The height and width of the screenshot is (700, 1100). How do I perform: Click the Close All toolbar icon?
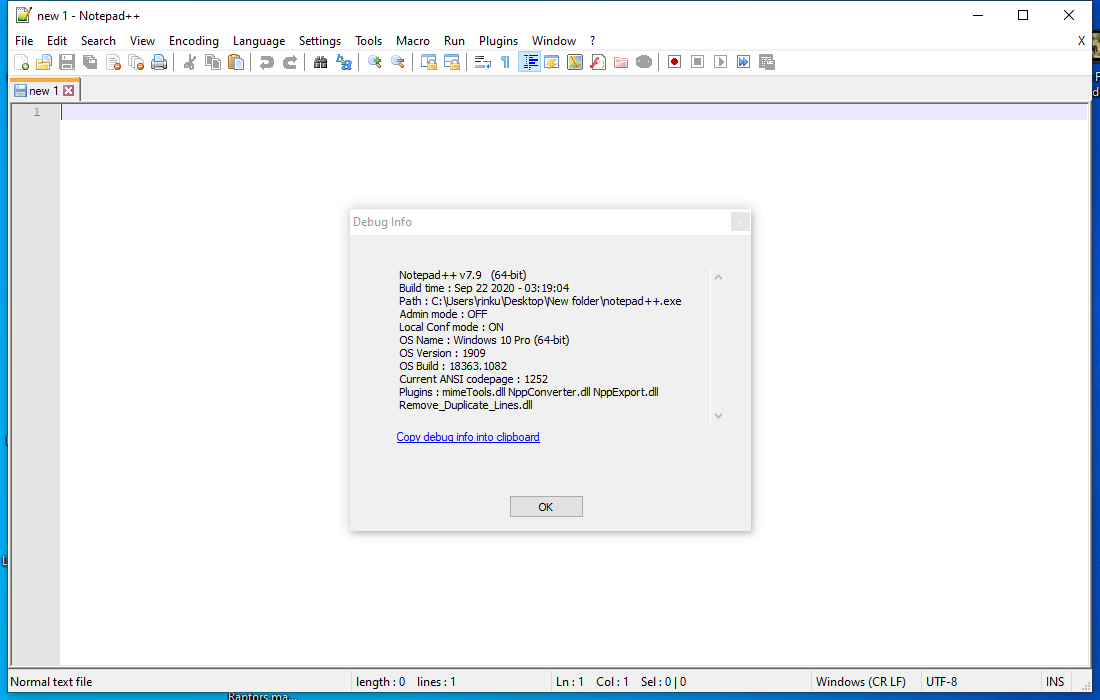(x=136, y=62)
